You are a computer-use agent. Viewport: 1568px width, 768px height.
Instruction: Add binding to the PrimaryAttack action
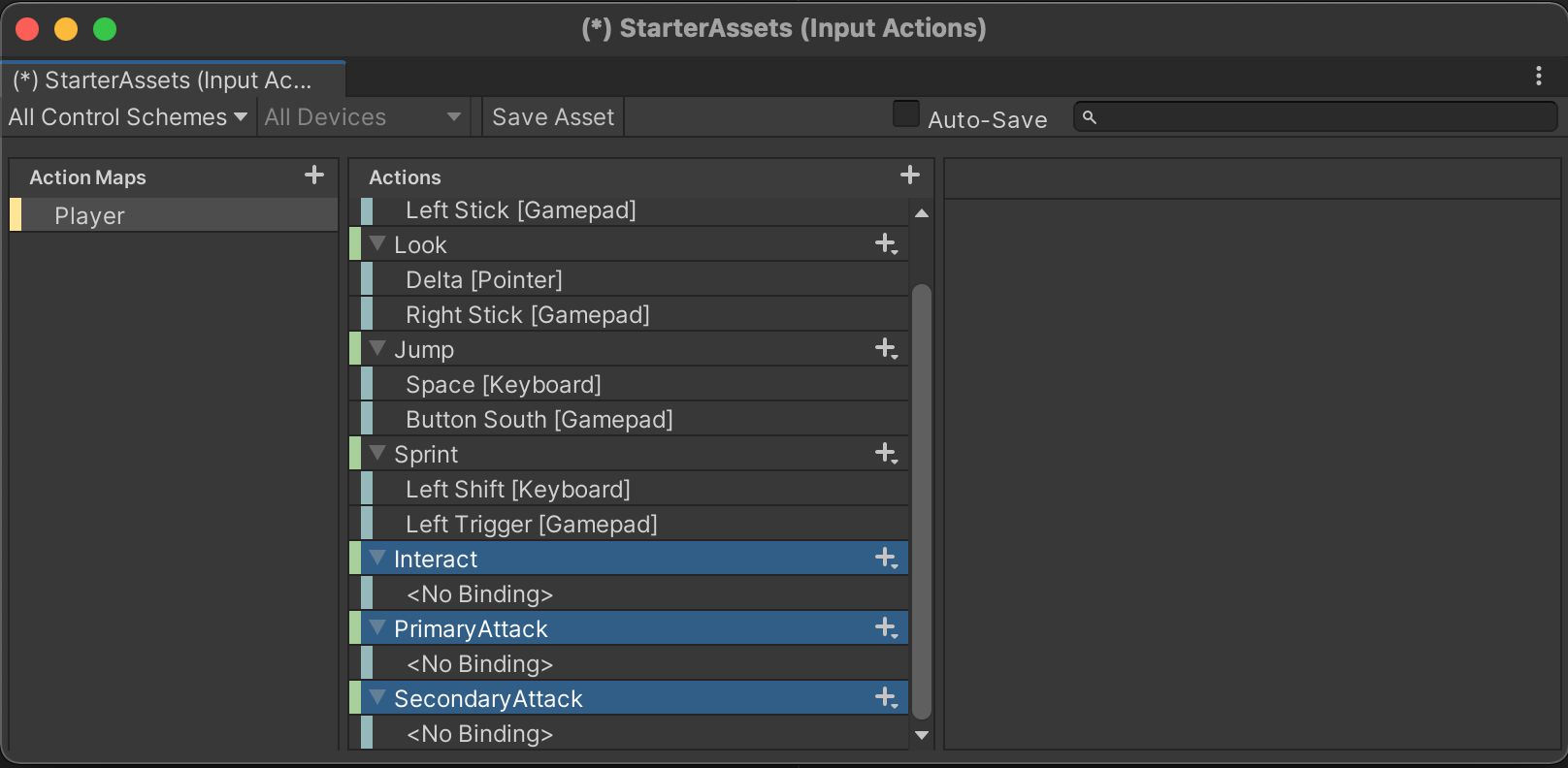point(886,628)
